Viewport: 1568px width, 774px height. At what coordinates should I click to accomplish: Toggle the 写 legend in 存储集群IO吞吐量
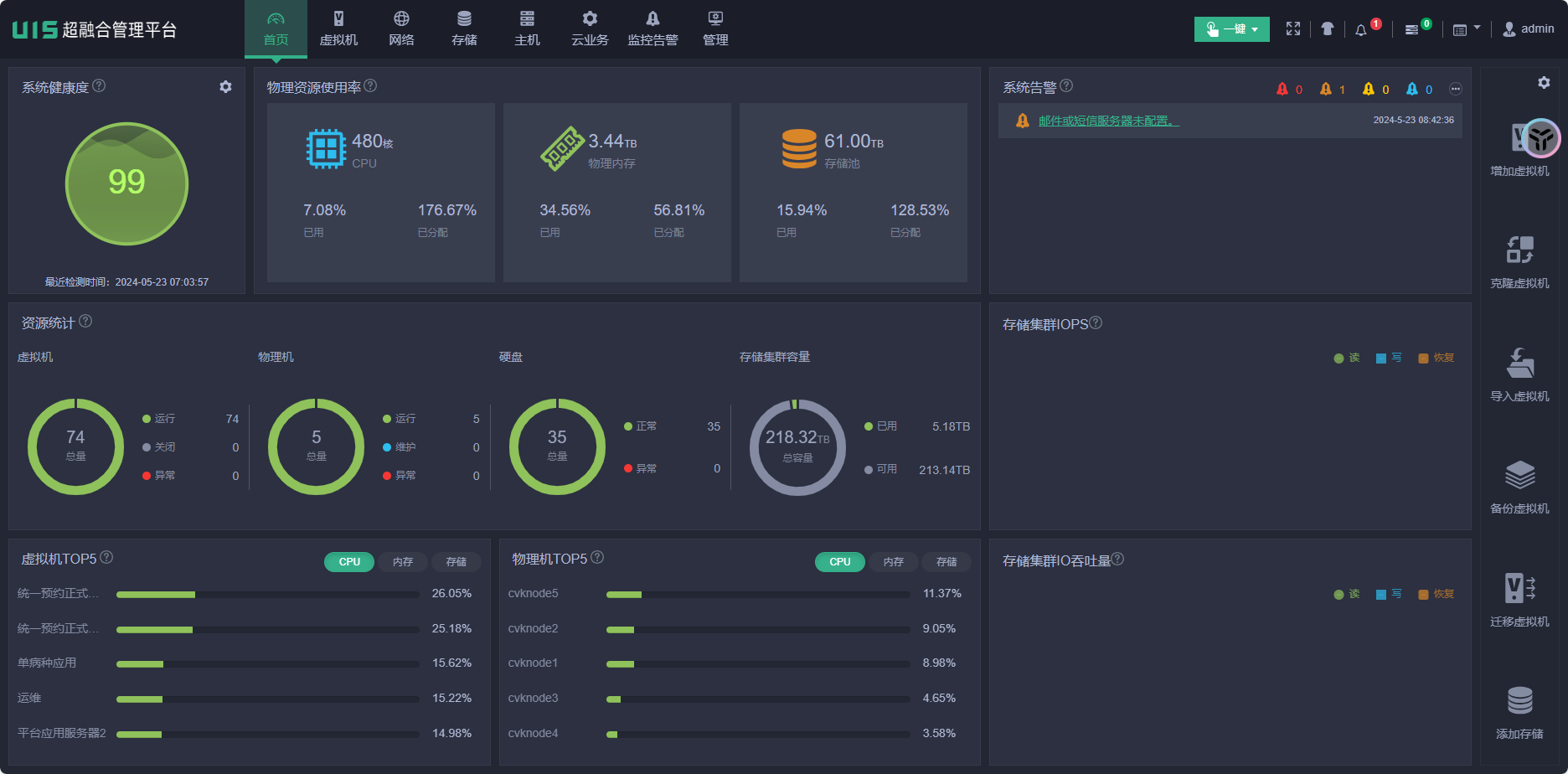(x=1389, y=594)
